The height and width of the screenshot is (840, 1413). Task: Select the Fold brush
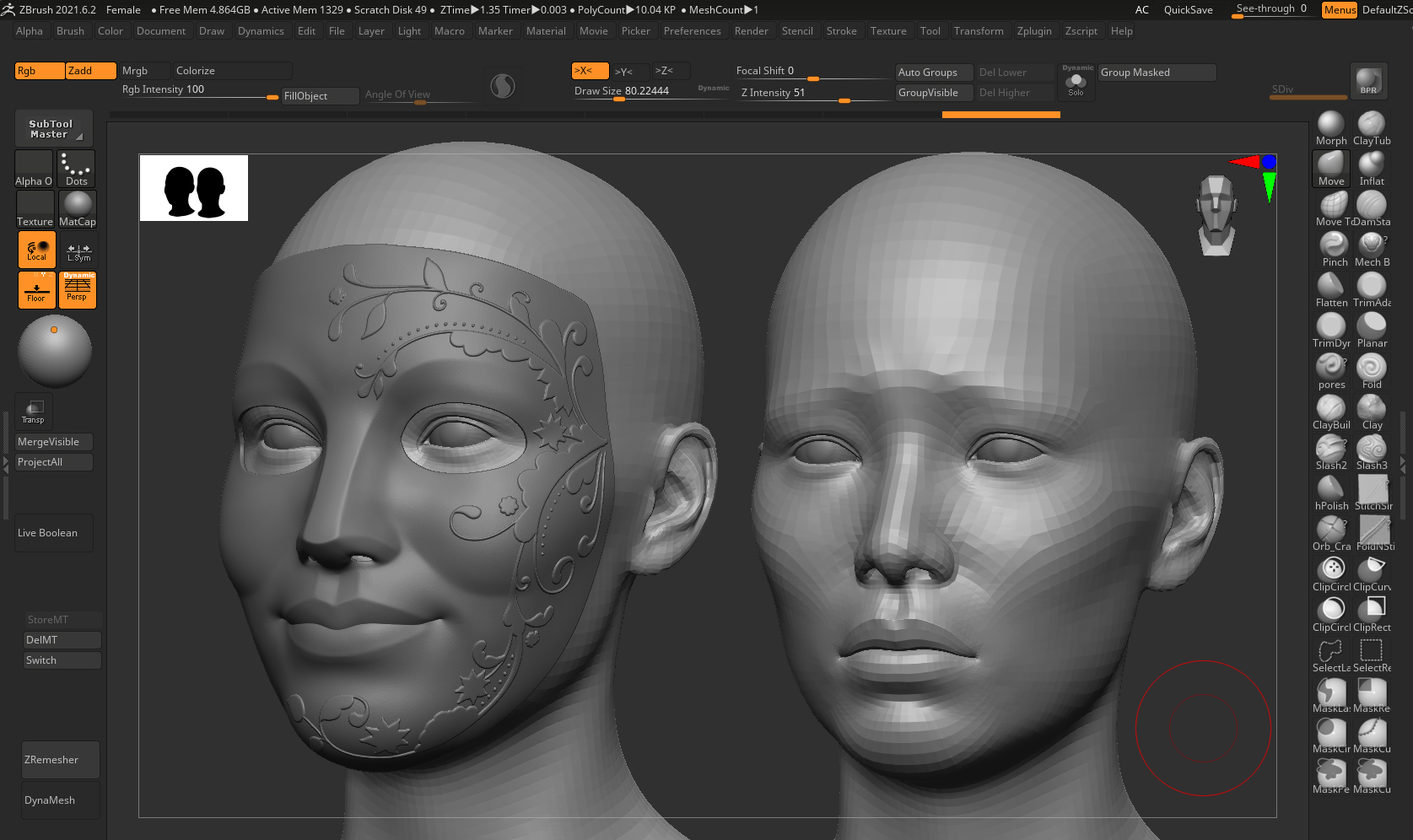pos(1372,372)
